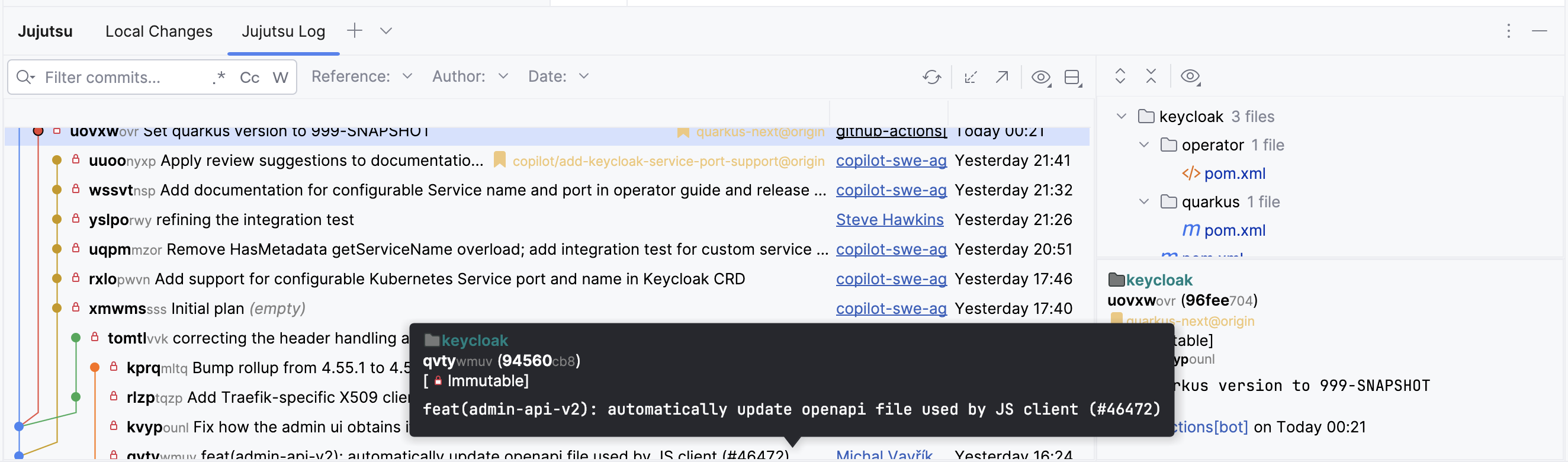Viewport: 1568px width, 462px height.
Task: Expand all in changed files tree
Action: point(1120,76)
